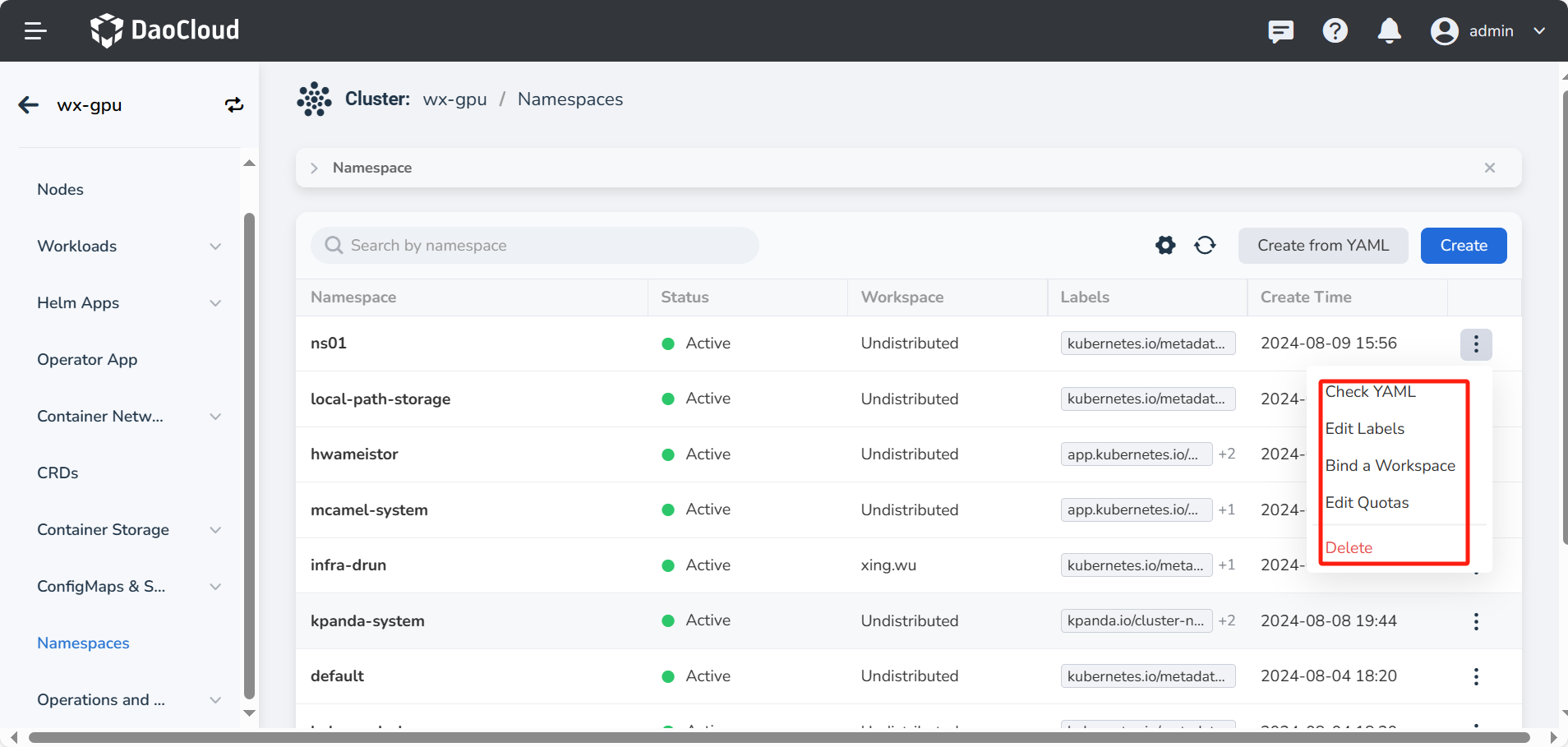Refresh the namespace list

[x=1205, y=245]
